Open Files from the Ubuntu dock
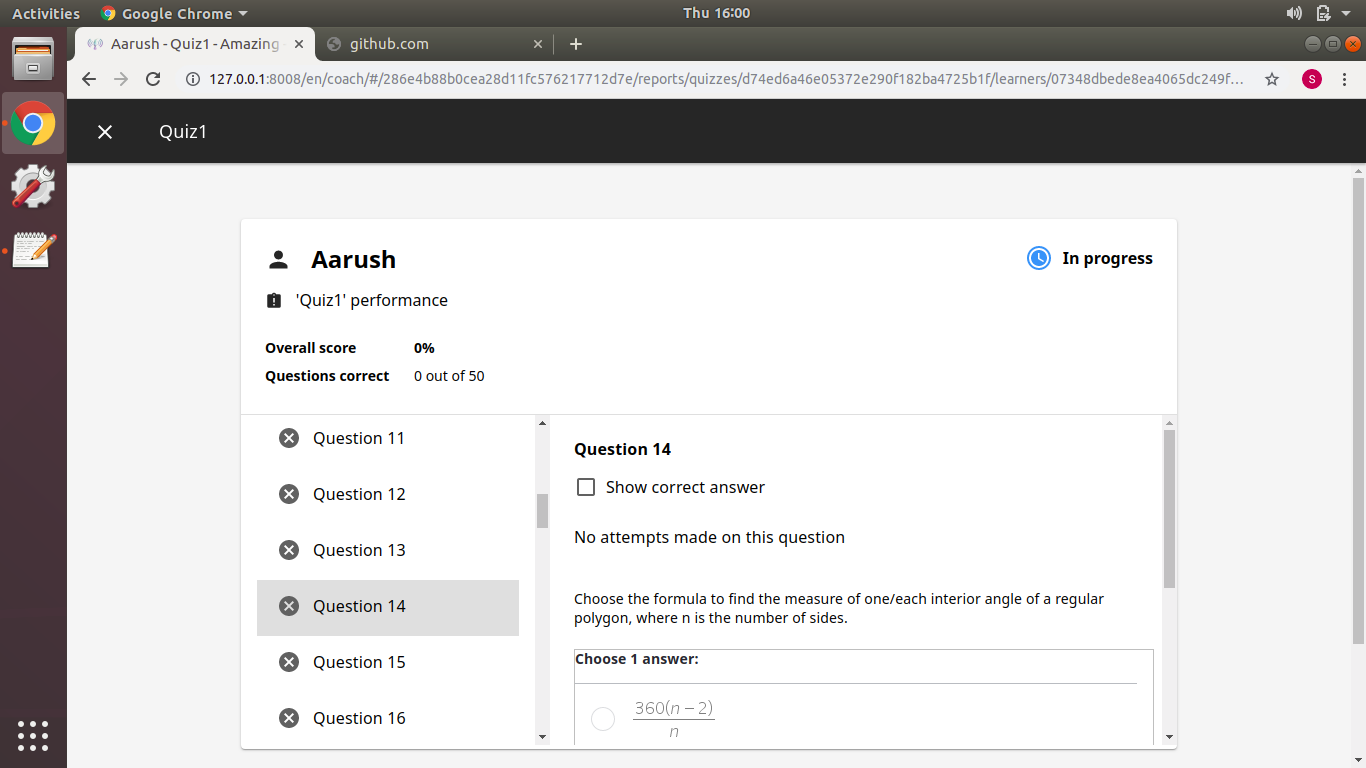The image size is (1366, 768). (x=33, y=60)
